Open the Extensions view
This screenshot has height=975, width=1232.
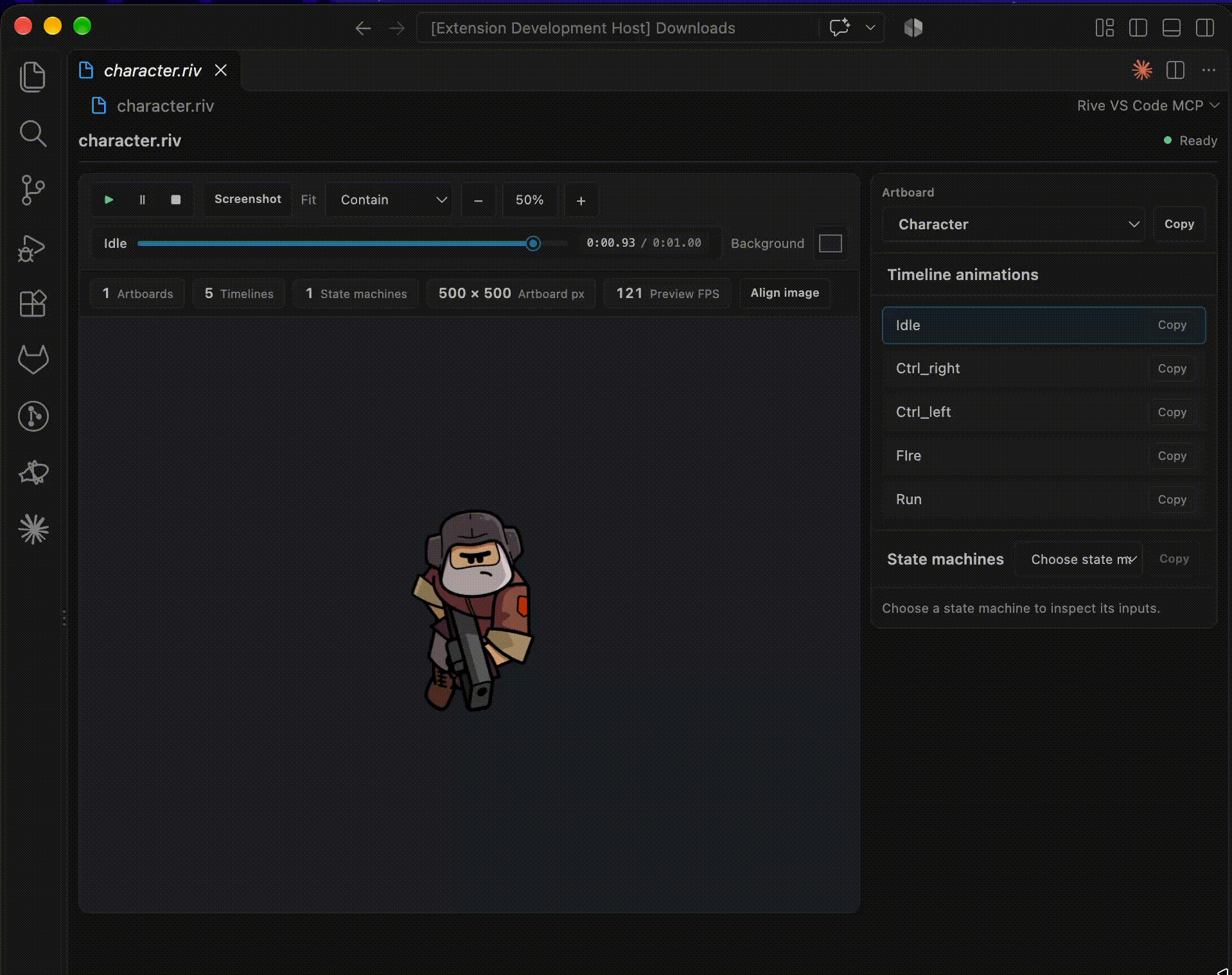coord(33,303)
